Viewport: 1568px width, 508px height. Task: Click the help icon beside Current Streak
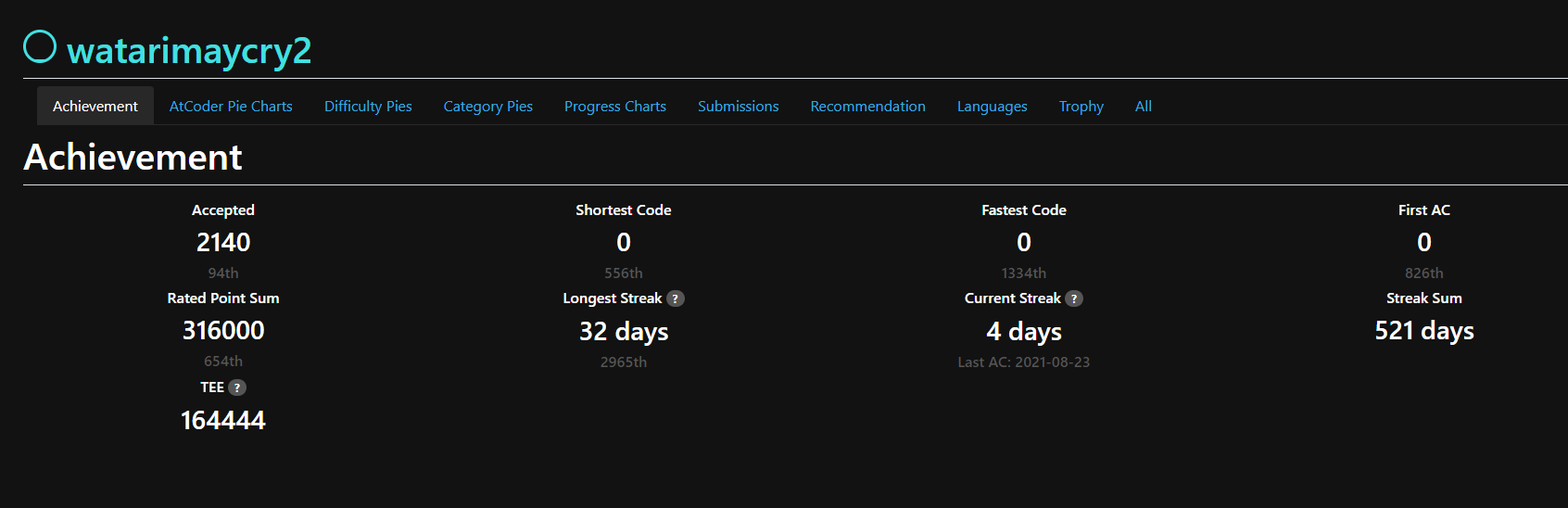[x=1074, y=298]
